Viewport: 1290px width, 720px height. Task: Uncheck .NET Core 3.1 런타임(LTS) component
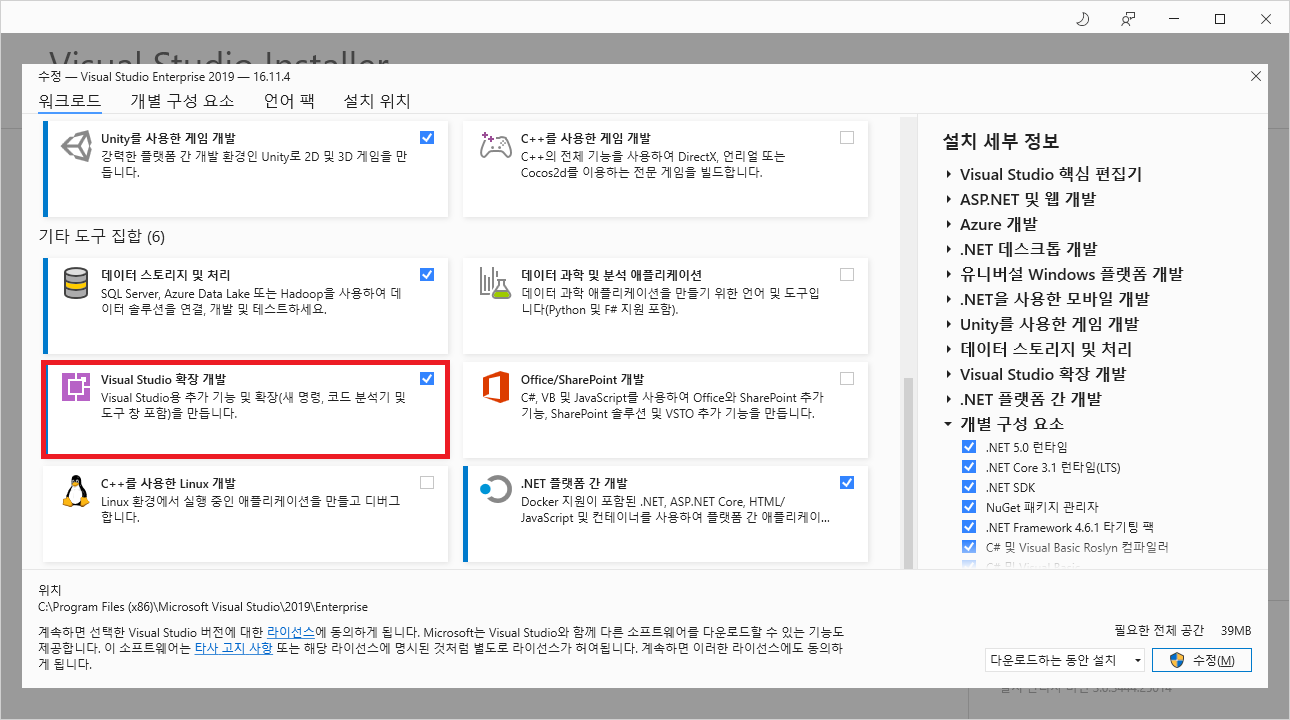coord(968,467)
